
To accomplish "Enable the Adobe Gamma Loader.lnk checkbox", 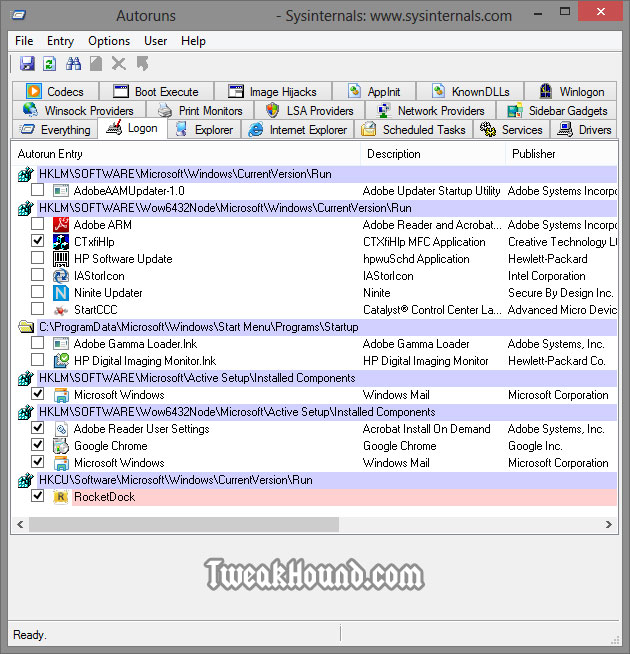I will click(38, 343).
